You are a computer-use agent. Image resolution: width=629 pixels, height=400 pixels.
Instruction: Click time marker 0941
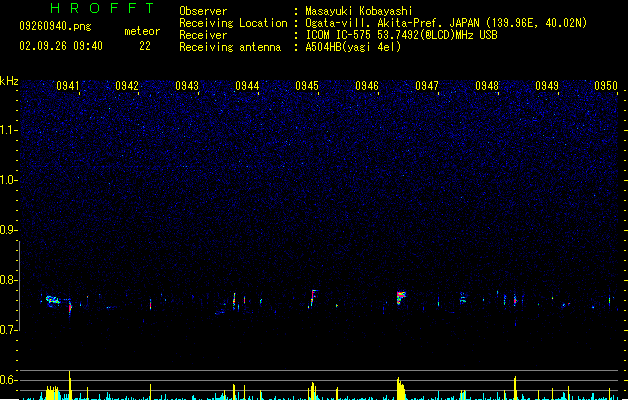(x=67, y=86)
